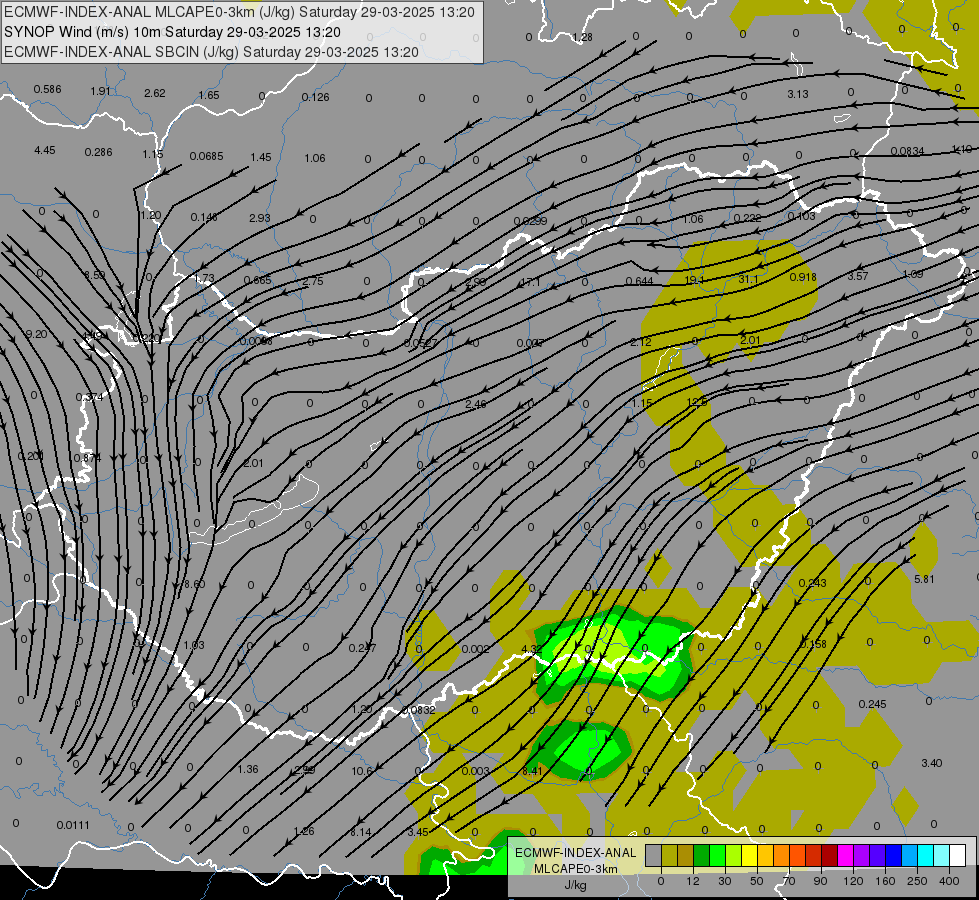
Task: Click the map value 0.245
Action: (872, 704)
